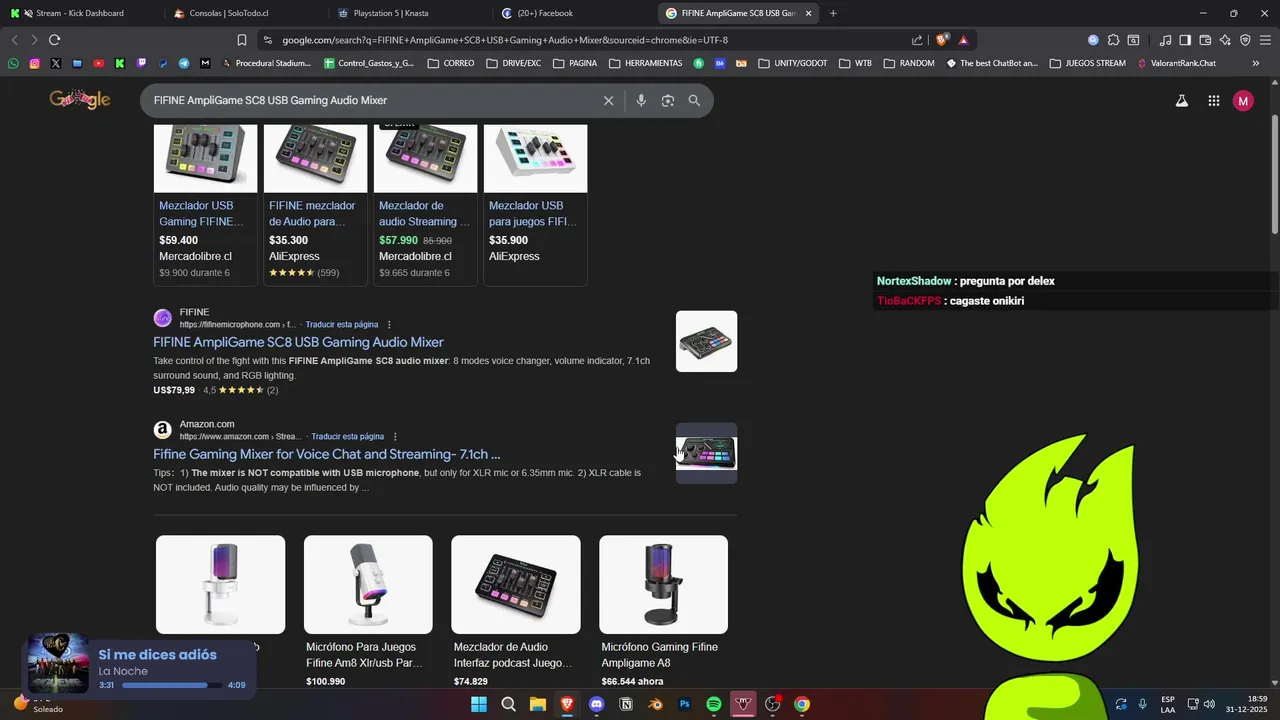Screen dimensions: 1280x720
Task: Open Google Search Labs flask icon
Action: (x=1182, y=101)
